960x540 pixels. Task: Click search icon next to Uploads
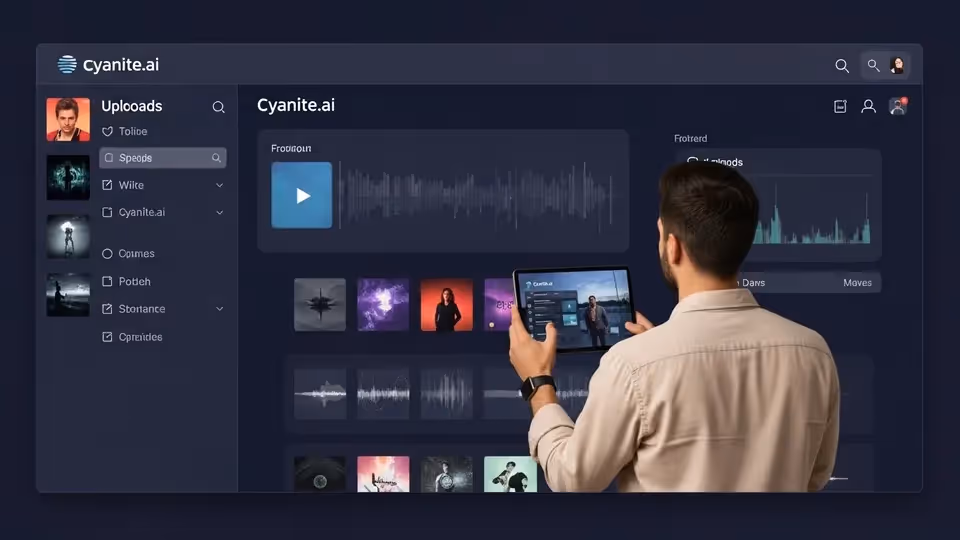[x=218, y=107]
